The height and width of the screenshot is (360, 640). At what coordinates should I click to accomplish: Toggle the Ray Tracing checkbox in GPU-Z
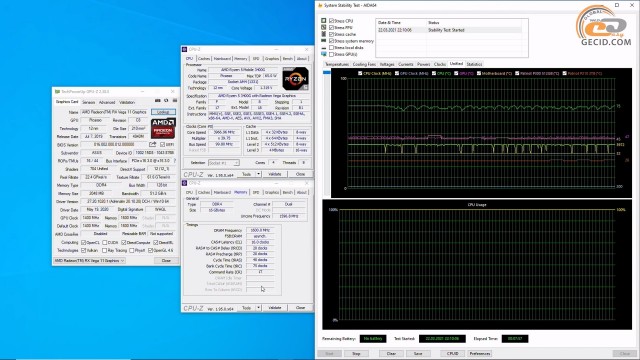[x=104, y=250]
